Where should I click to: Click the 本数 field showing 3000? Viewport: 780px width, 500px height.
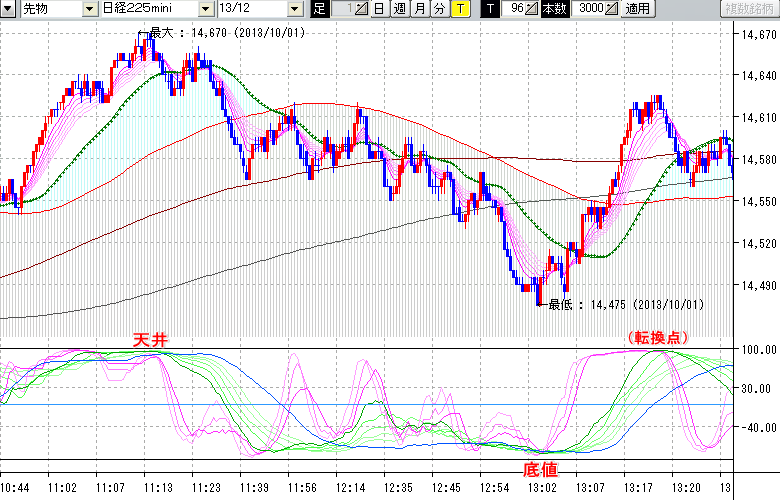(x=590, y=9)
